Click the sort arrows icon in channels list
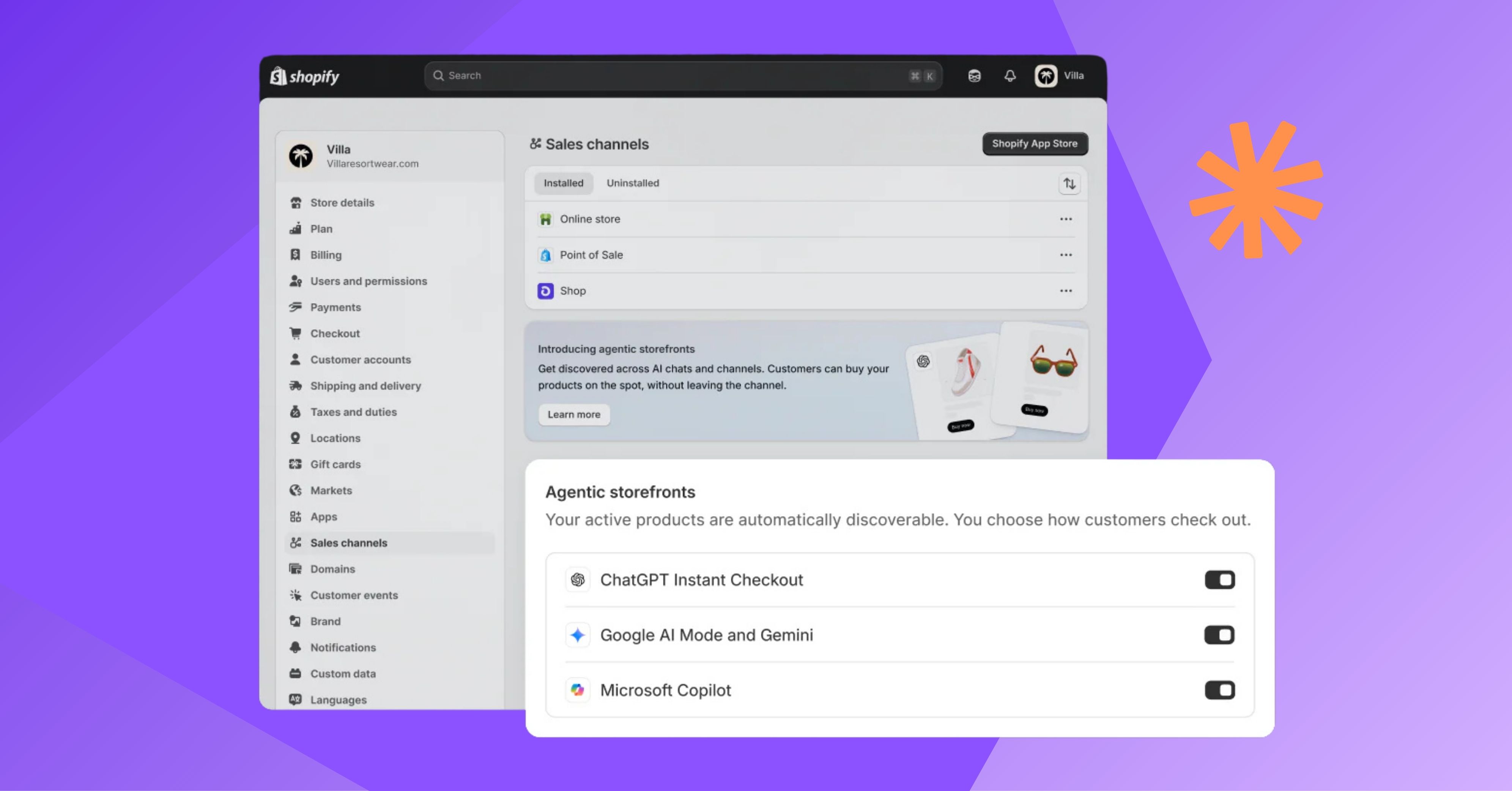Image resolution: width=1512 pixels, height=791 pixels. pos(1069,184)
